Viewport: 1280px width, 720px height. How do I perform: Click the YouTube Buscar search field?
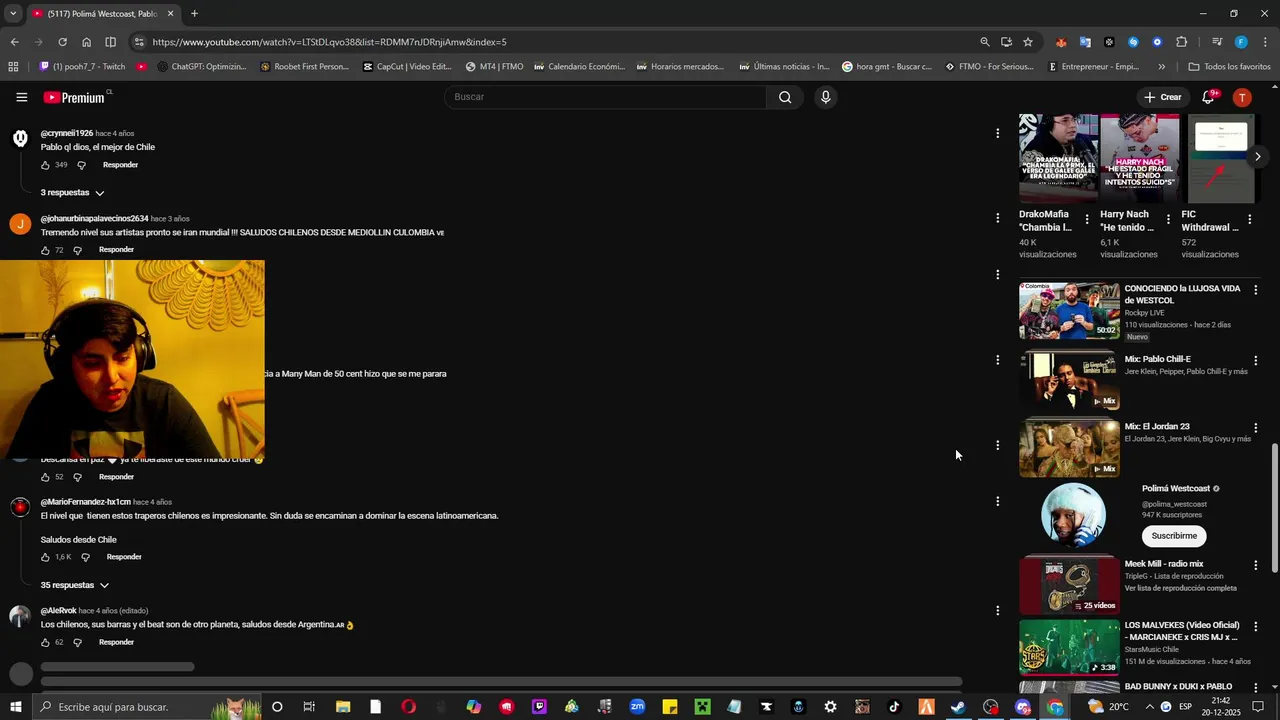click(x=605, y=97)
